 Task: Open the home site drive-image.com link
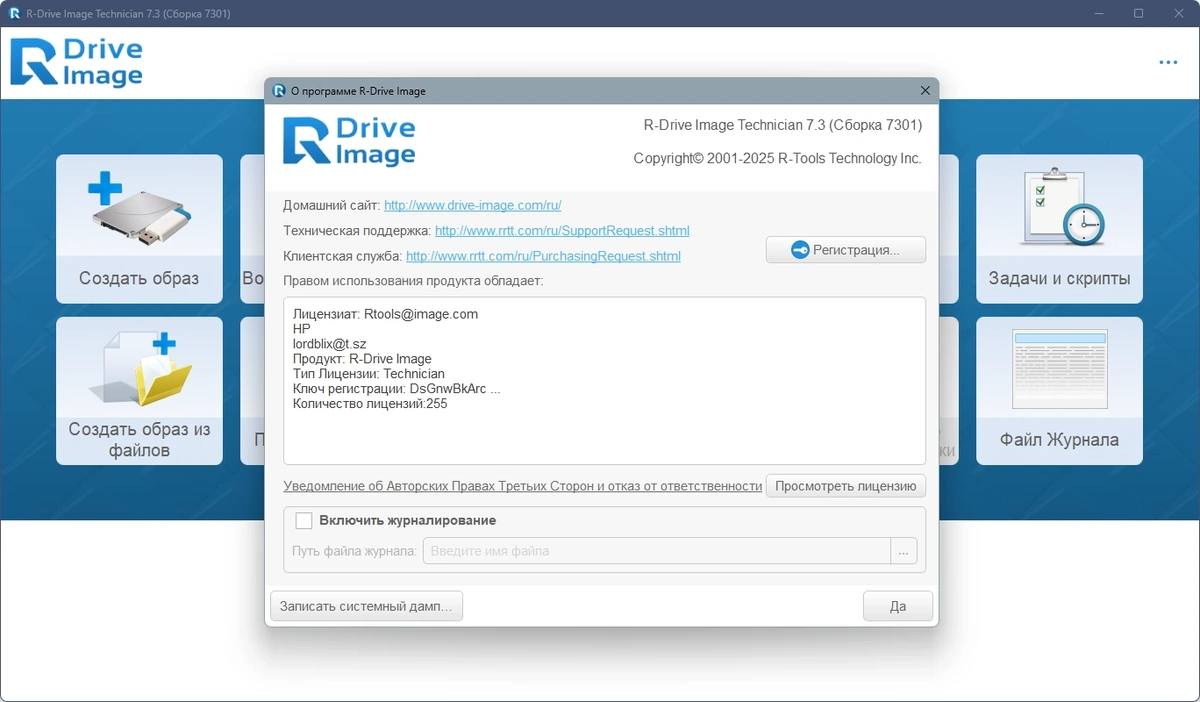(x=472, y=205)
